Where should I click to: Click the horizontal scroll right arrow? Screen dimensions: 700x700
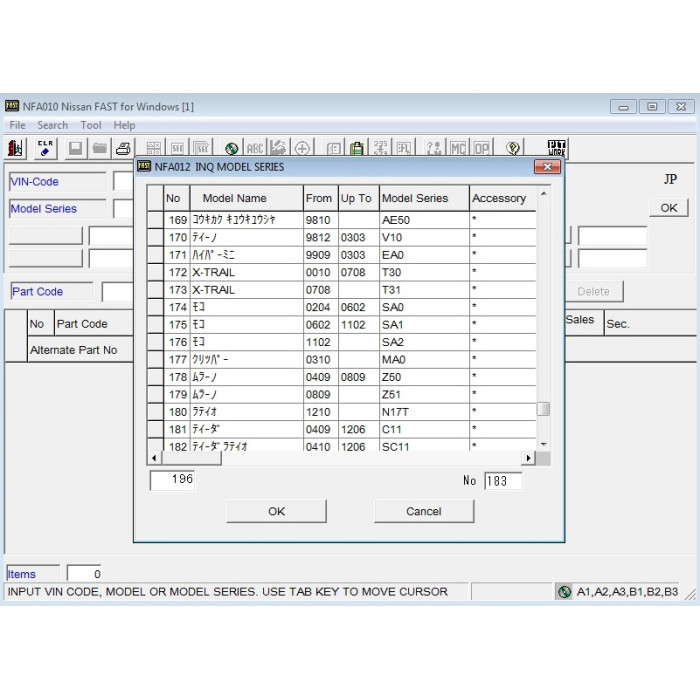coord(528,458)
